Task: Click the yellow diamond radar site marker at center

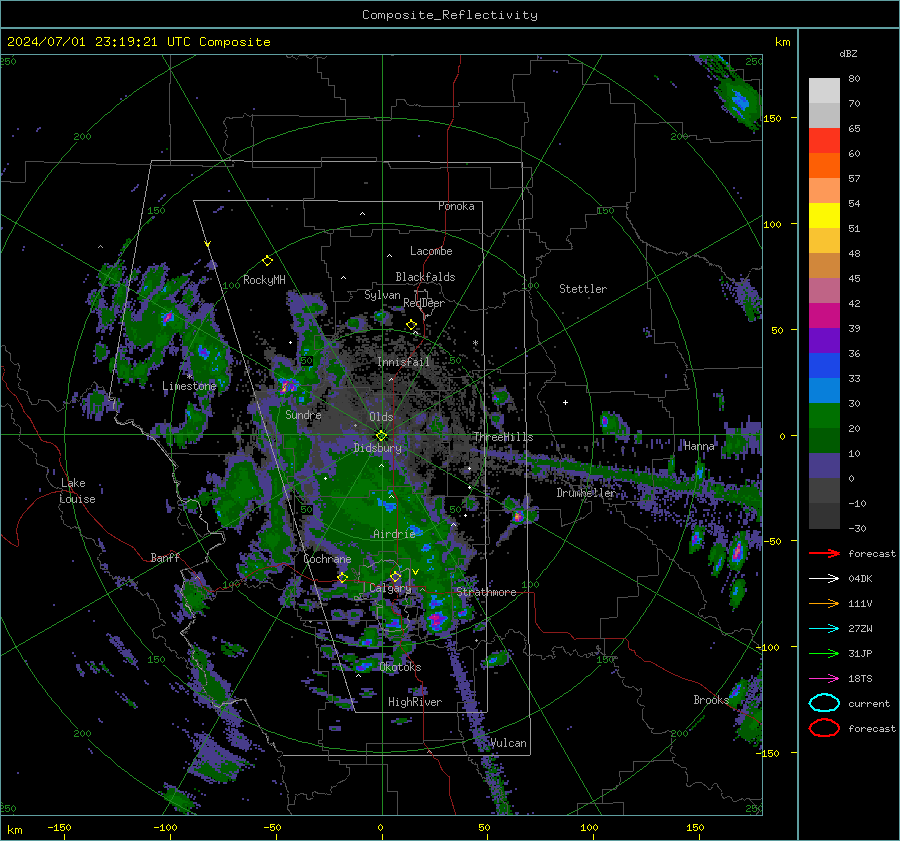Action: click(x=381, y=436)
